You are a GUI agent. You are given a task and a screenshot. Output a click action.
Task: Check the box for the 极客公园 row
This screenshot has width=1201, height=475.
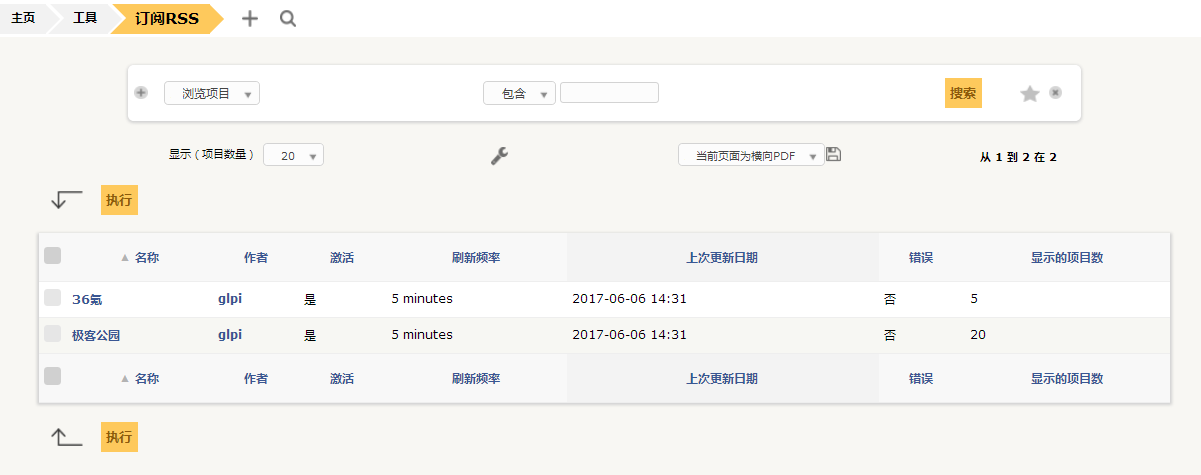tap(53, 334)
